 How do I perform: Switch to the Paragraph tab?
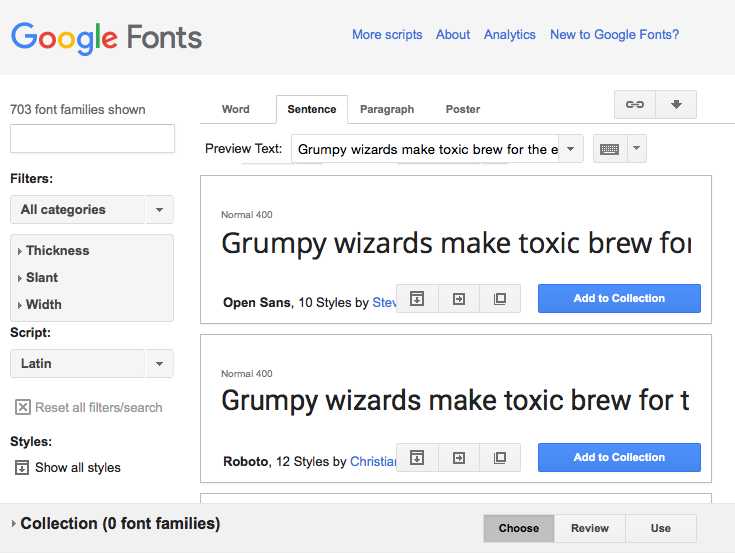(387, 109)
